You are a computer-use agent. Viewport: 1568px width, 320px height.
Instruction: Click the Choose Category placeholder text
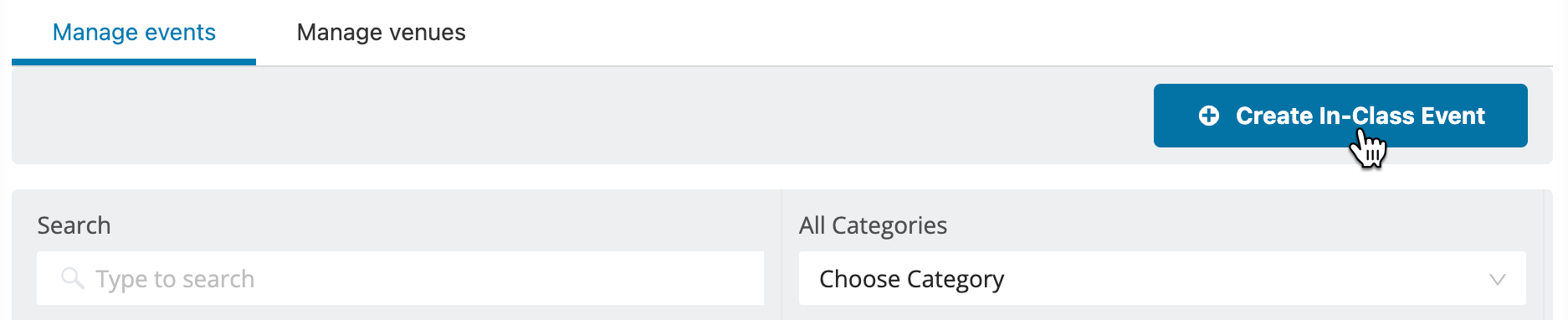click(x=911, y=279)
